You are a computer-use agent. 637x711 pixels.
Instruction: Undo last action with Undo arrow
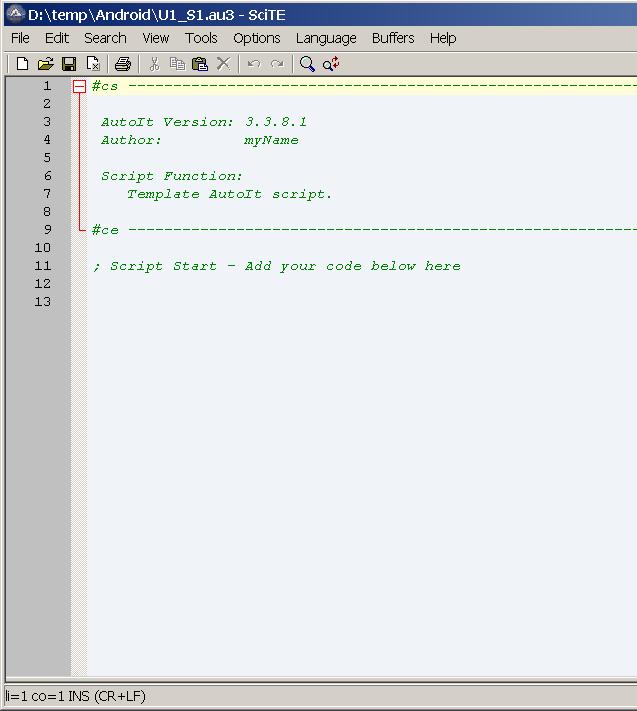[254, 64]
